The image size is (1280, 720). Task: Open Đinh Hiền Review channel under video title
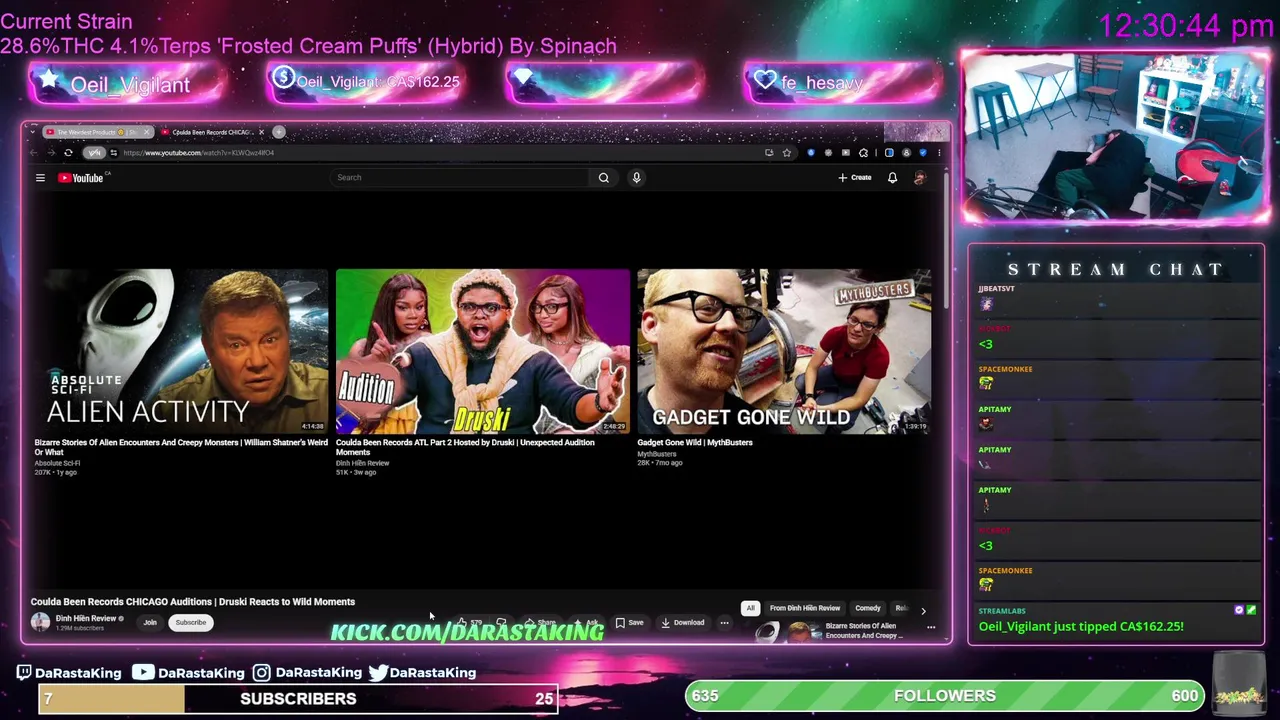click(86, 619)
